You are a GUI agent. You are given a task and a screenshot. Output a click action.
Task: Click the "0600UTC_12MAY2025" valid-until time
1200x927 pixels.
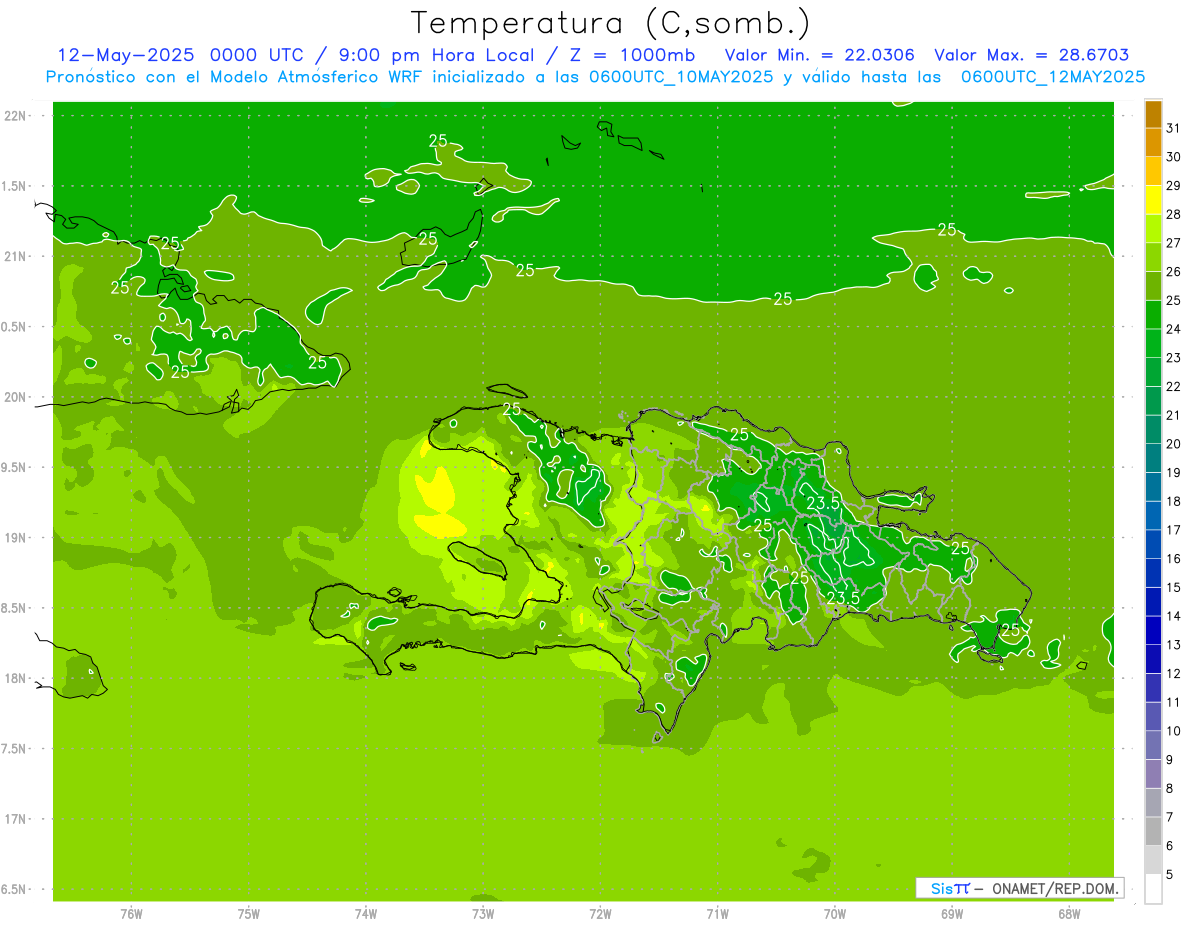tap(1053, 76)
